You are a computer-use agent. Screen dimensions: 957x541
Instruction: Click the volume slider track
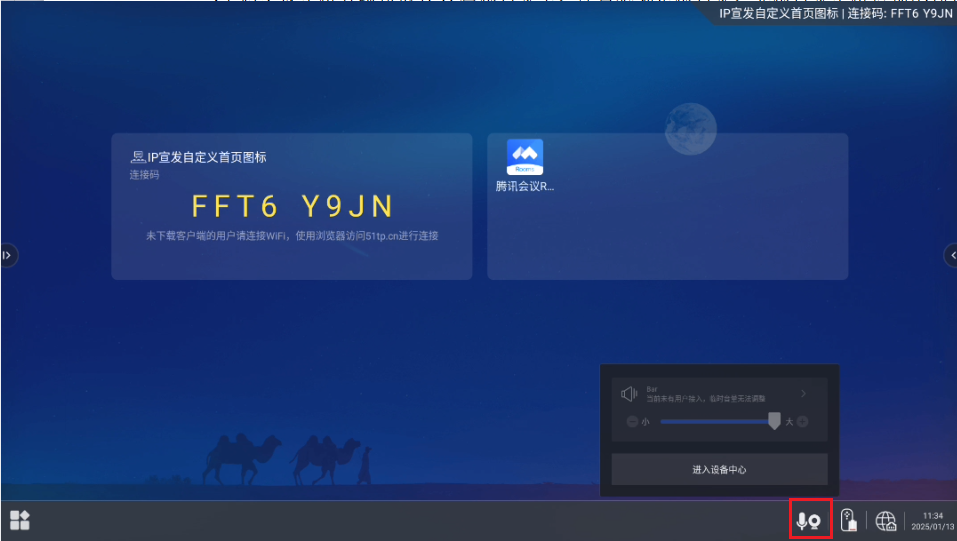pos(710,422)
